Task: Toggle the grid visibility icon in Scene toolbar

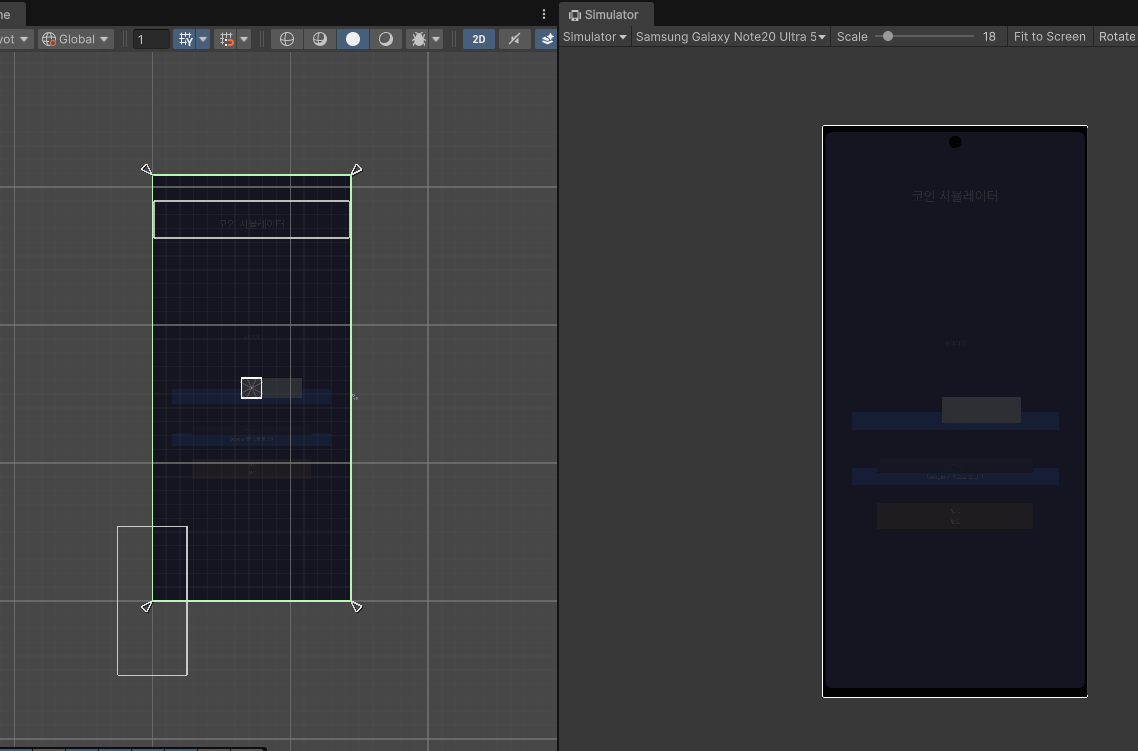Action: (185, 39)
